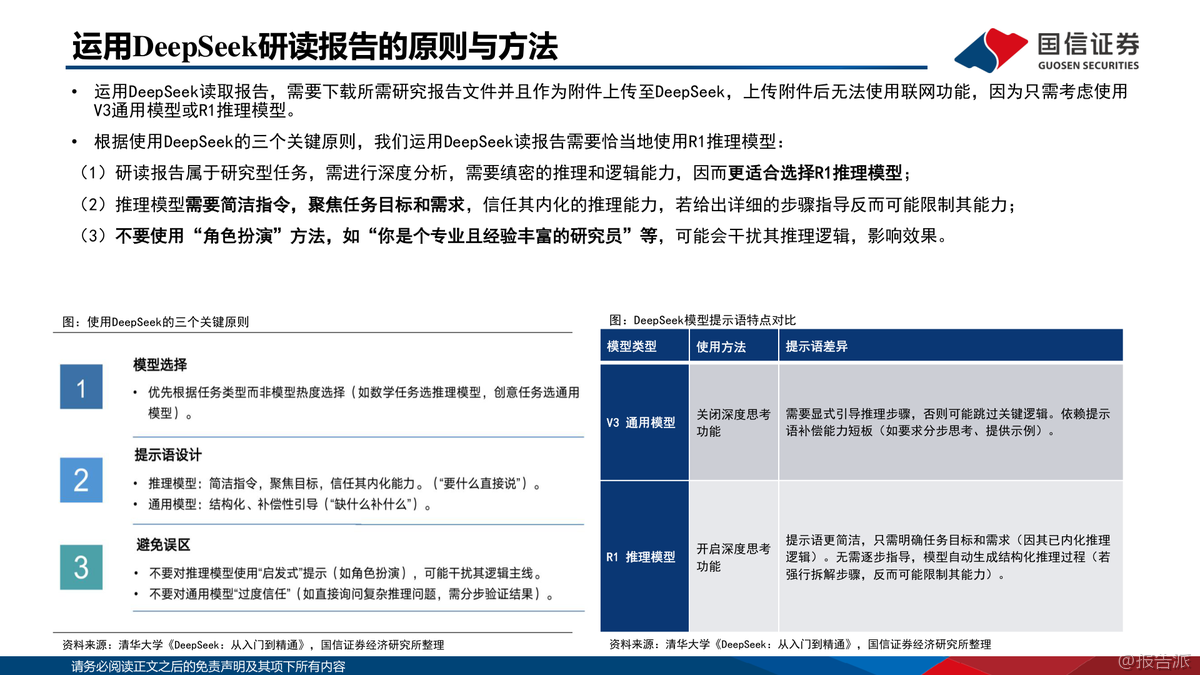This screenshot has height=675, width=1200.
Task: Click the 开启深度思考功能 cell
Action: pos(733,556)
